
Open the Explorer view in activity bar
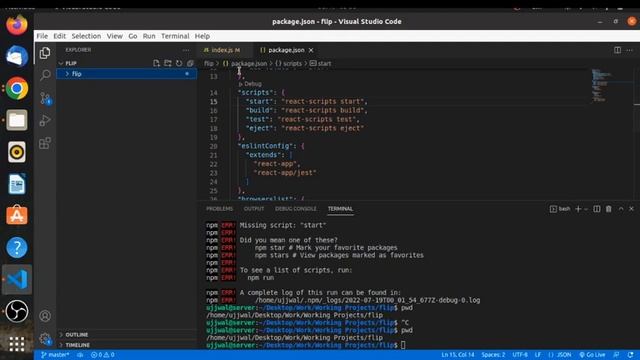coord(45,53)
